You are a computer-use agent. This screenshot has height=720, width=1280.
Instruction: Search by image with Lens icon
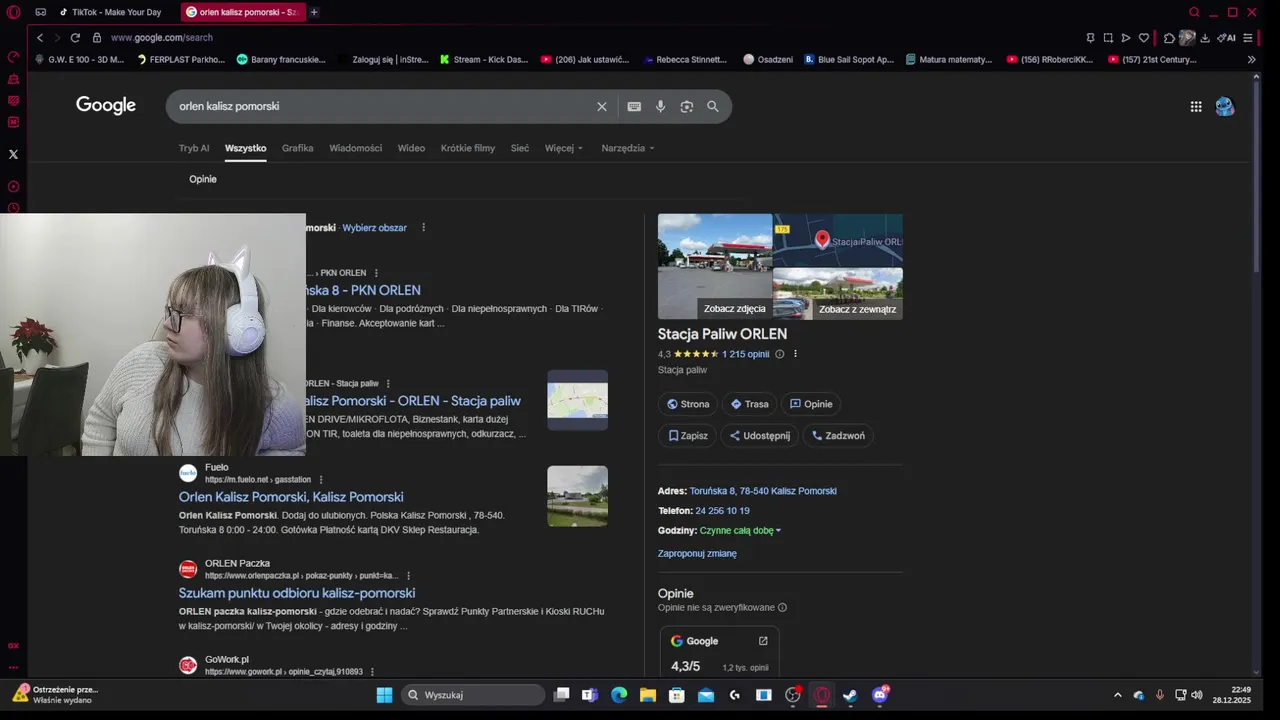coord(686,106)
